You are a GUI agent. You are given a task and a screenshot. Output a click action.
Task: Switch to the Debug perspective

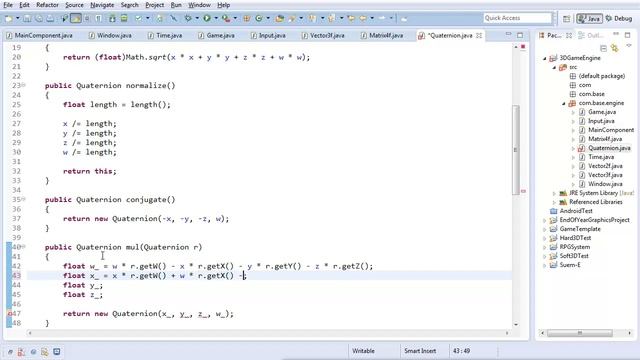[x=619, y=19]
